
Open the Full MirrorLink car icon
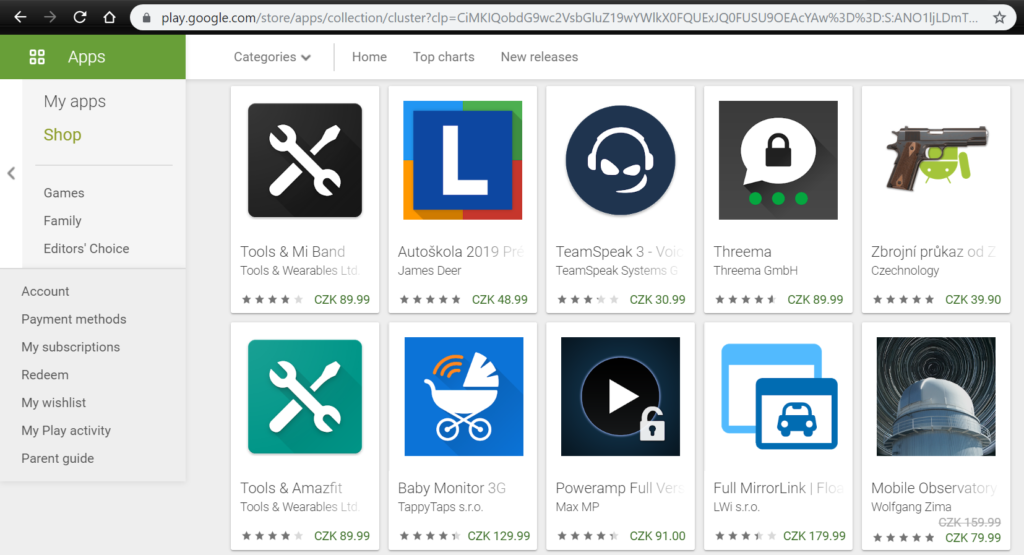click(x=778, y=397)
